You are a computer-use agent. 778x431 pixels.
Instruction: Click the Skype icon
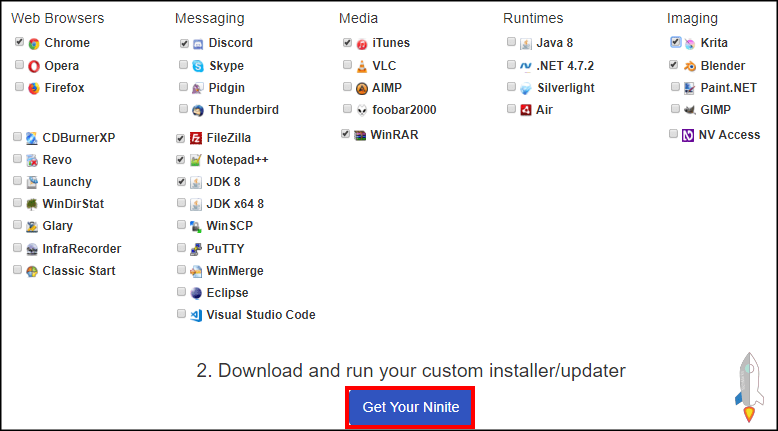tap(198, 66)
